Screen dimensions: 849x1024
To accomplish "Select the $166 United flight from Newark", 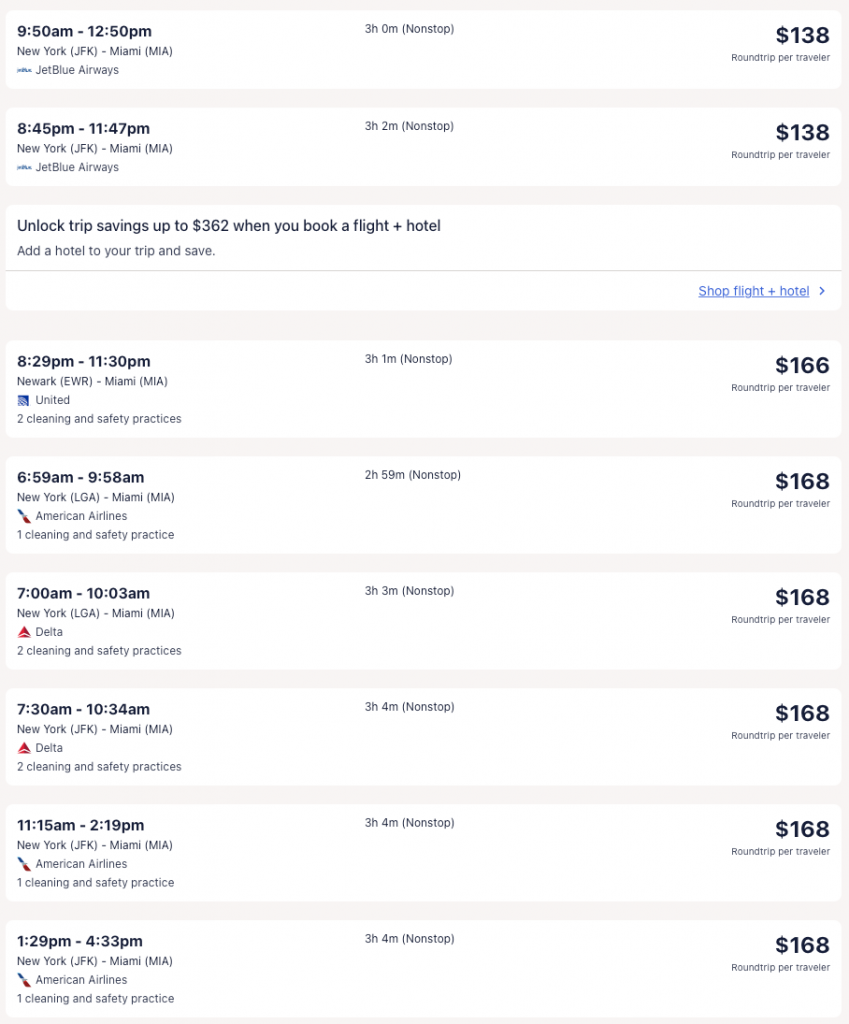I will pos(424,387).
